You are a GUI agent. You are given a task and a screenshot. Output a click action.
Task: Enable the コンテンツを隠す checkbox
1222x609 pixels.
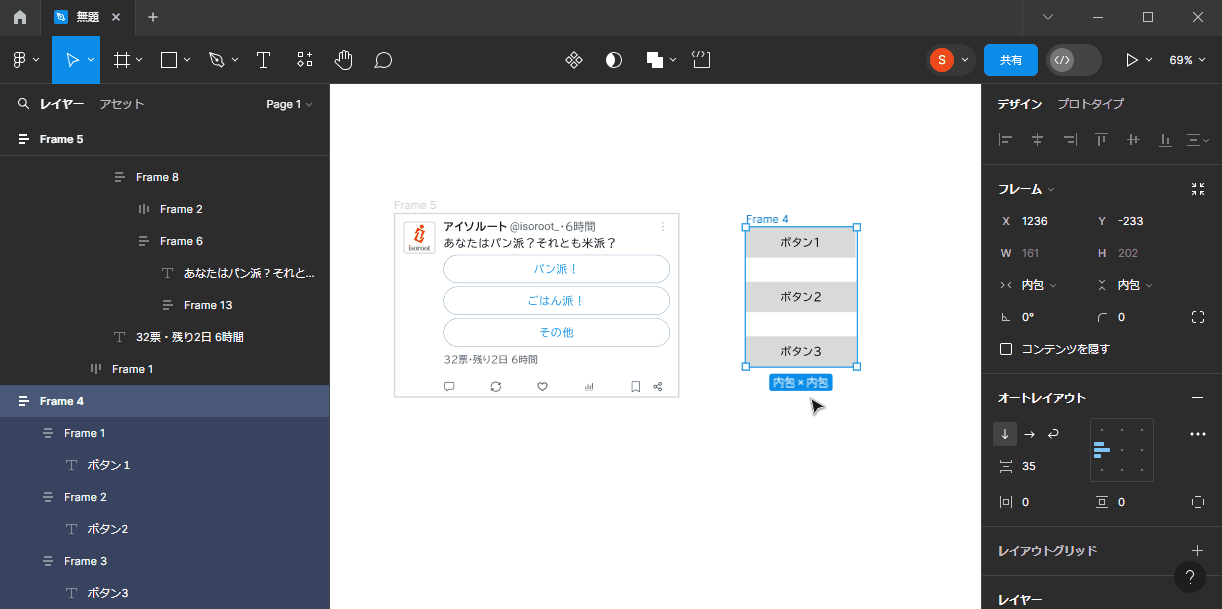pyautogui.click(x=1006, y=349)
